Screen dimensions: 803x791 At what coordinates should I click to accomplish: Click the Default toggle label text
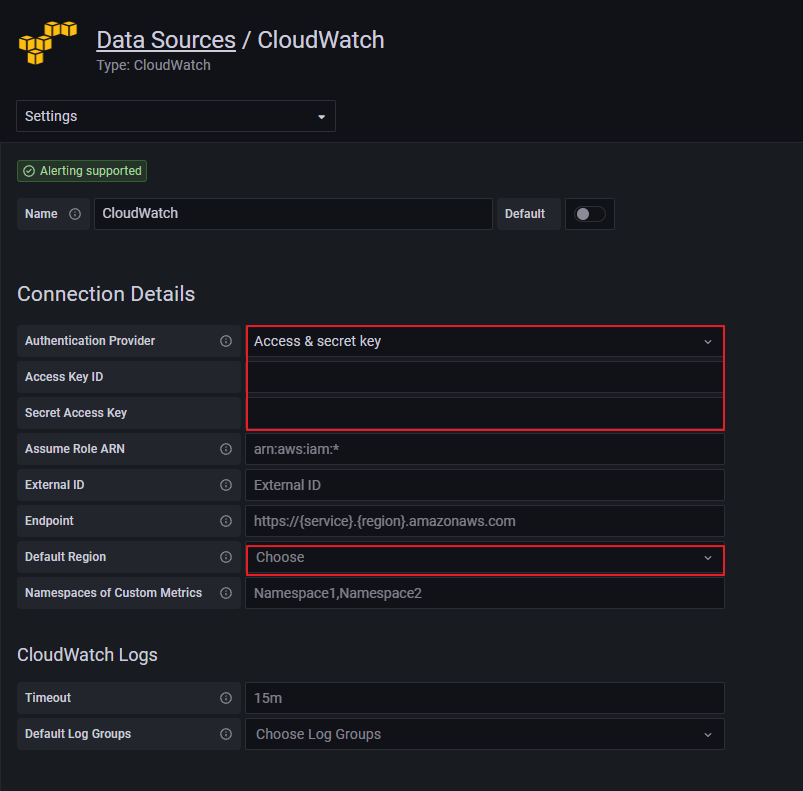524,214
